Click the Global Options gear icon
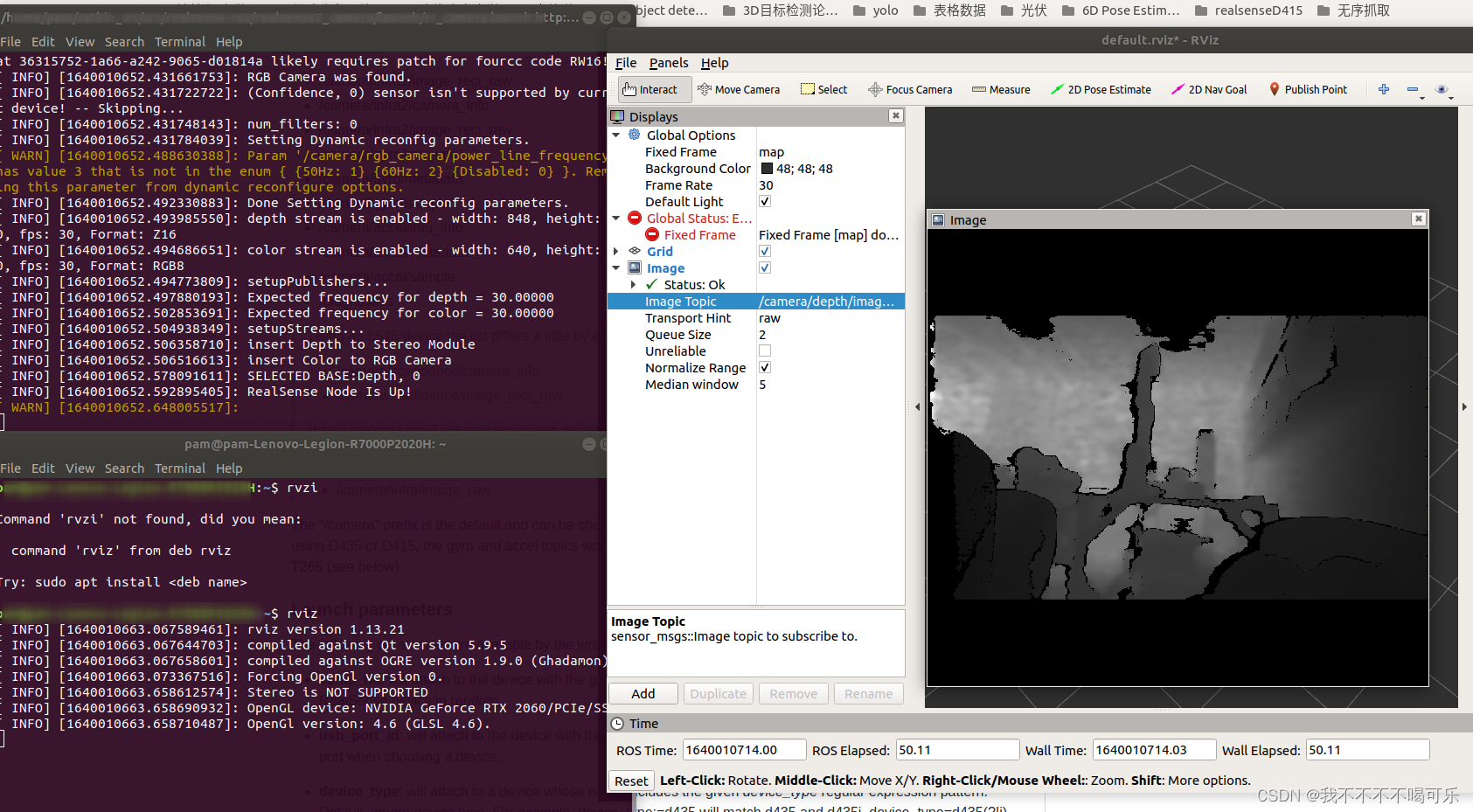Screen dimensions: 1473x812 coord(635,135)
